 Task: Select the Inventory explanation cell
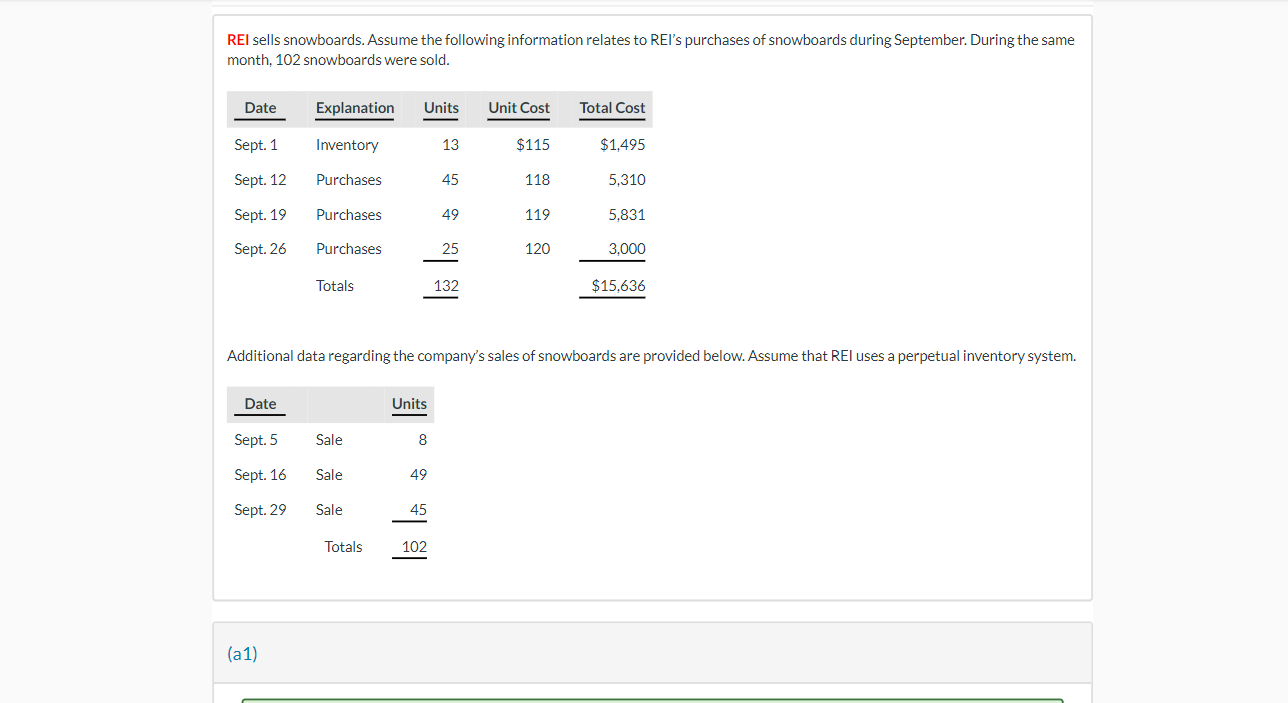coord(347,145)
